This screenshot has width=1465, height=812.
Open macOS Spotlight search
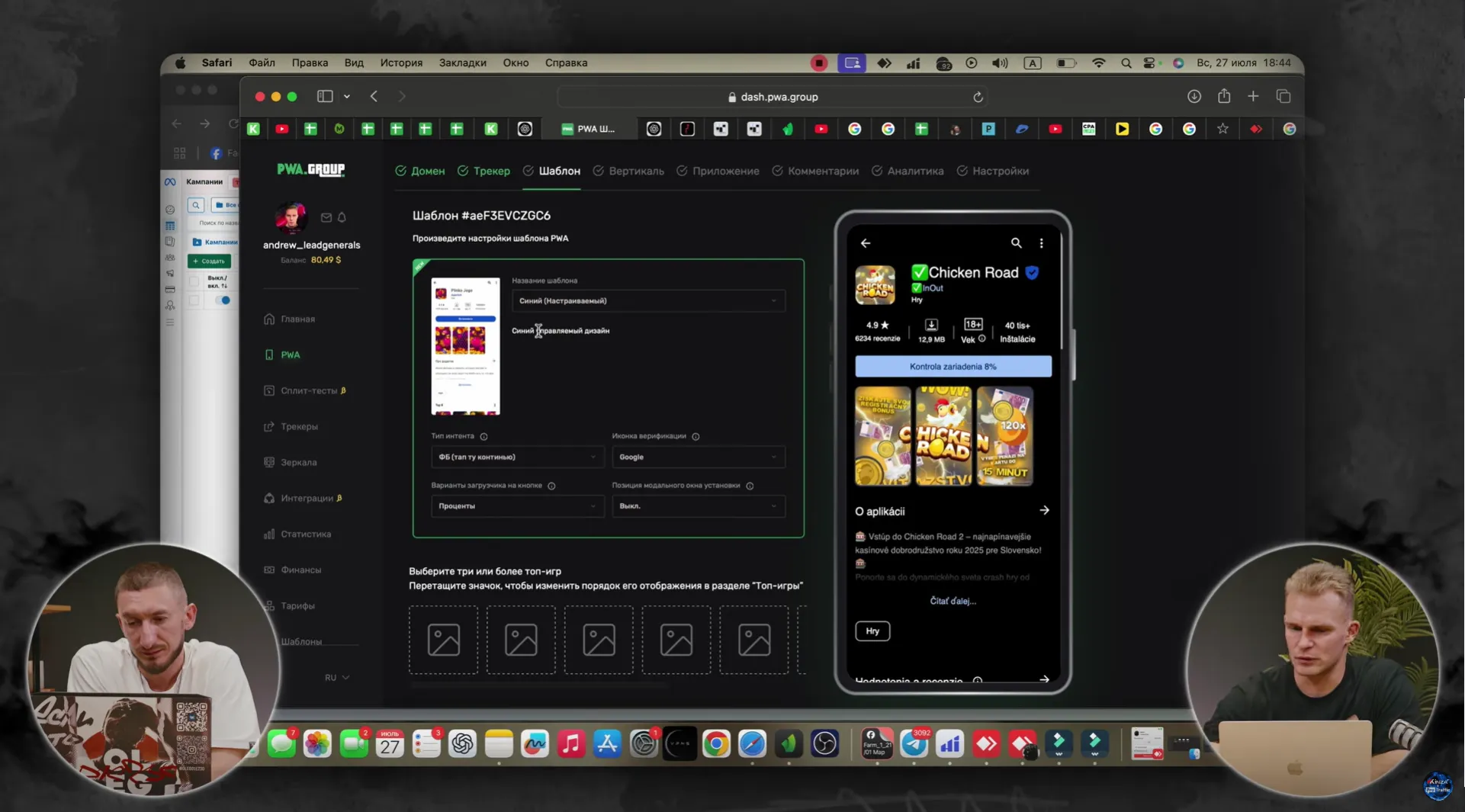click(x=1126, y=63)
